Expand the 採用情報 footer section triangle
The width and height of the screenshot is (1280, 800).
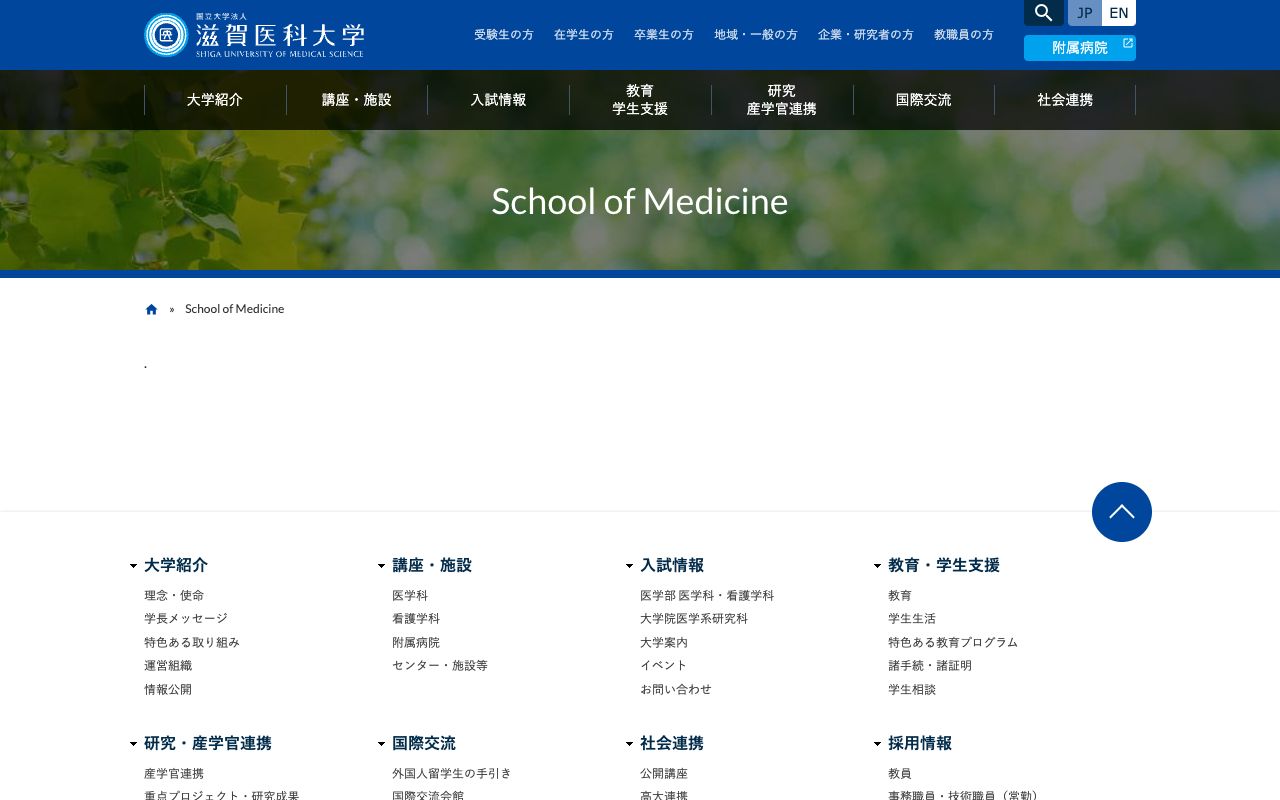(877, 744)
